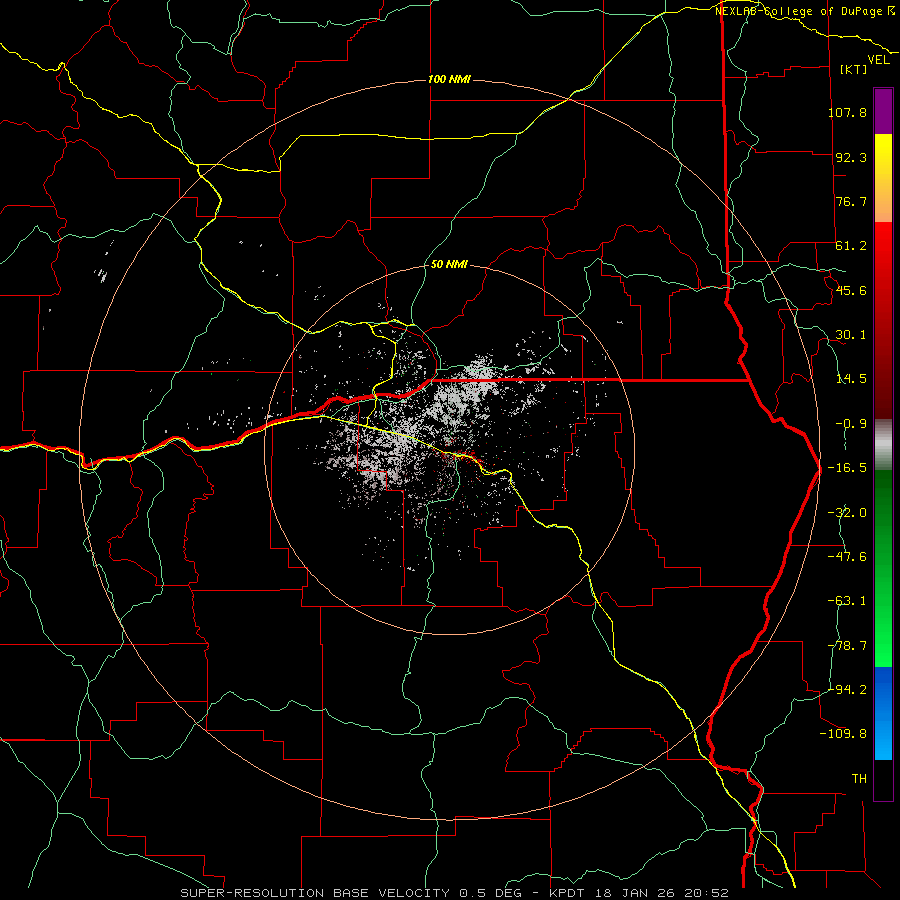Click the [KT] units label
This screenshot has width=900, height=900.
pyautogui.click(x=854, y=69)
